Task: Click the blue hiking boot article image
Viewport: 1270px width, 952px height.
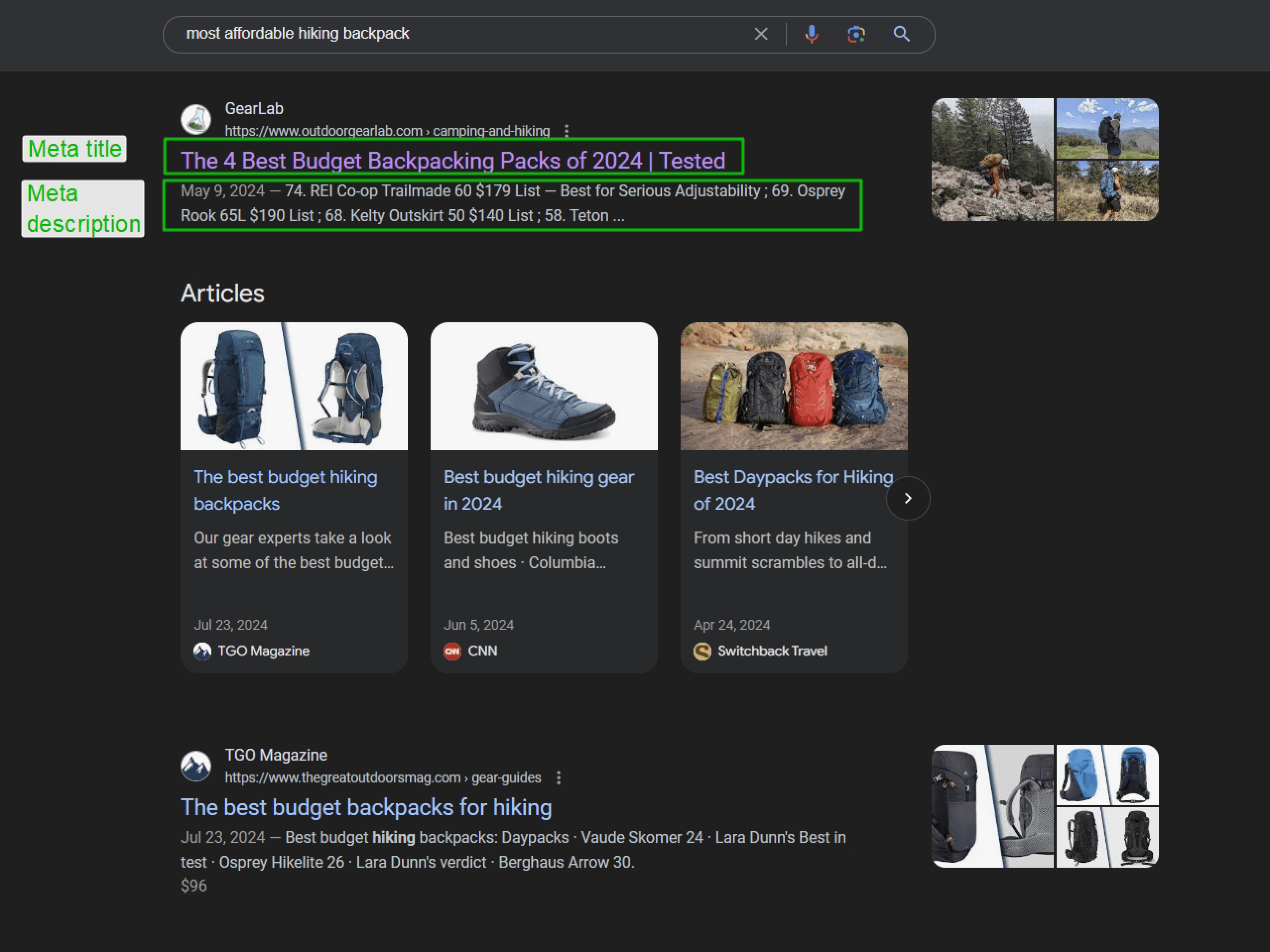Action: click(544, 386)
